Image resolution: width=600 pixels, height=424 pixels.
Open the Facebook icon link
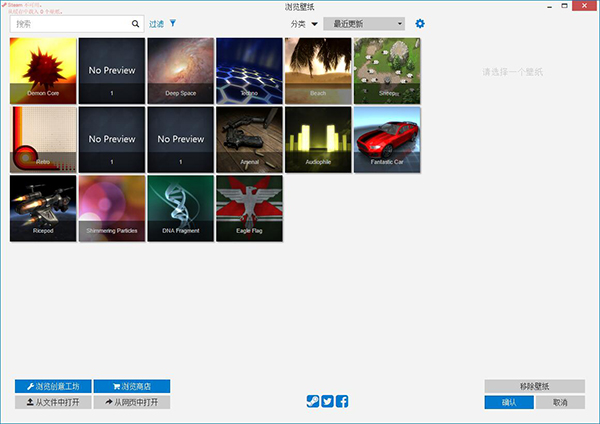pyautogui.click(x=342, y=401)
